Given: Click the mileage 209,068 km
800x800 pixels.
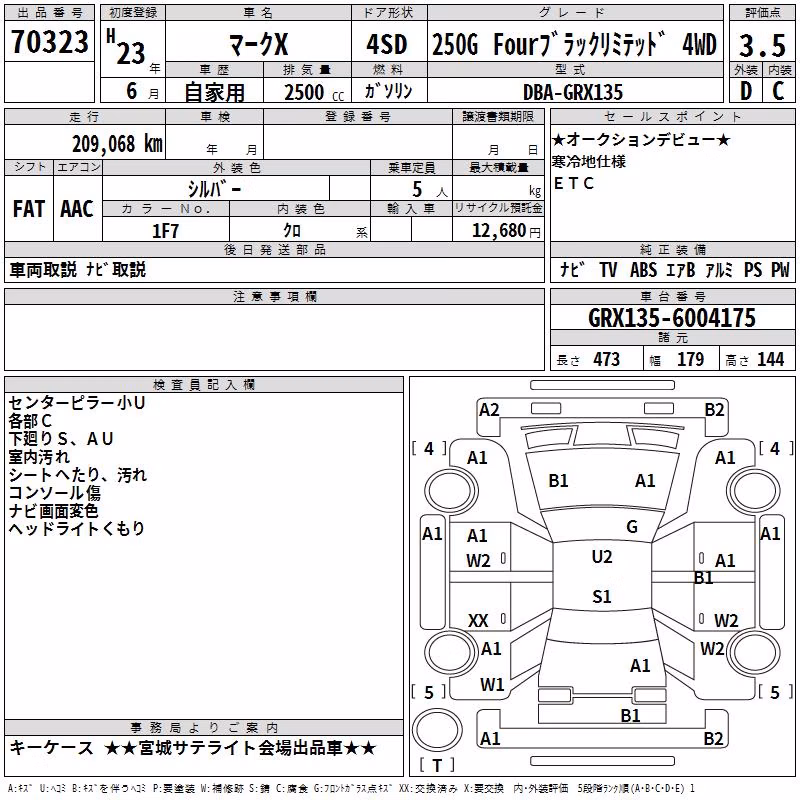Looking at the screenshot, I should 117,144.
